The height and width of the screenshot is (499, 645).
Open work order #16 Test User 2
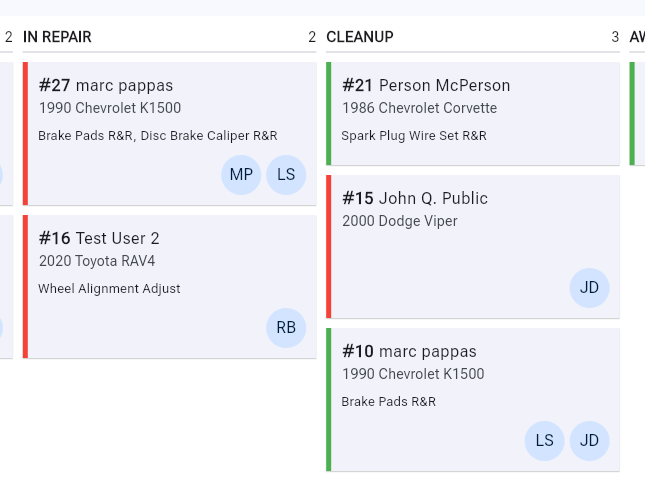[x=99, y=239]
